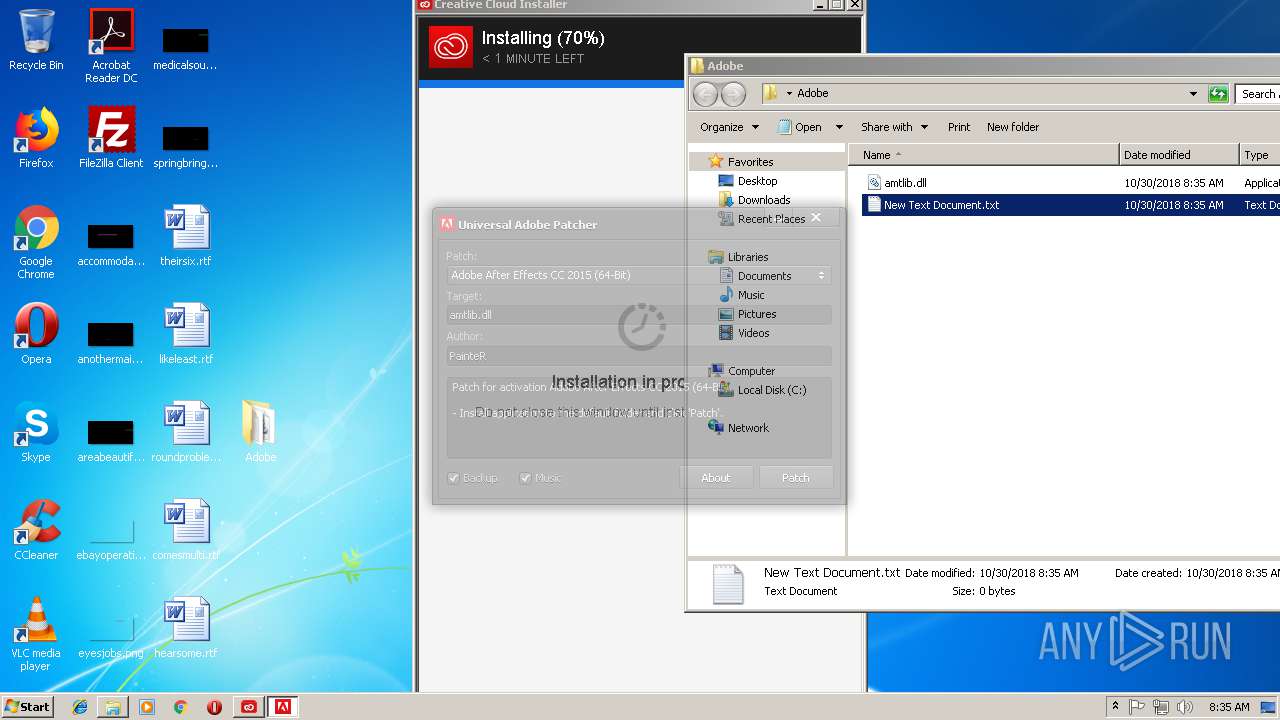Launch CCleaner from the desktop

click(x=36, y=530)
